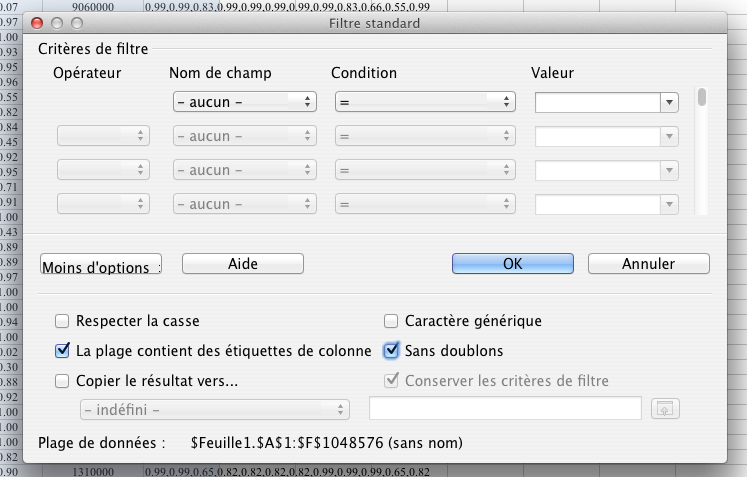Toggle the Sans doublons checkbox
Viewport: 747px width, 477px height.
(x=392, y=351)
